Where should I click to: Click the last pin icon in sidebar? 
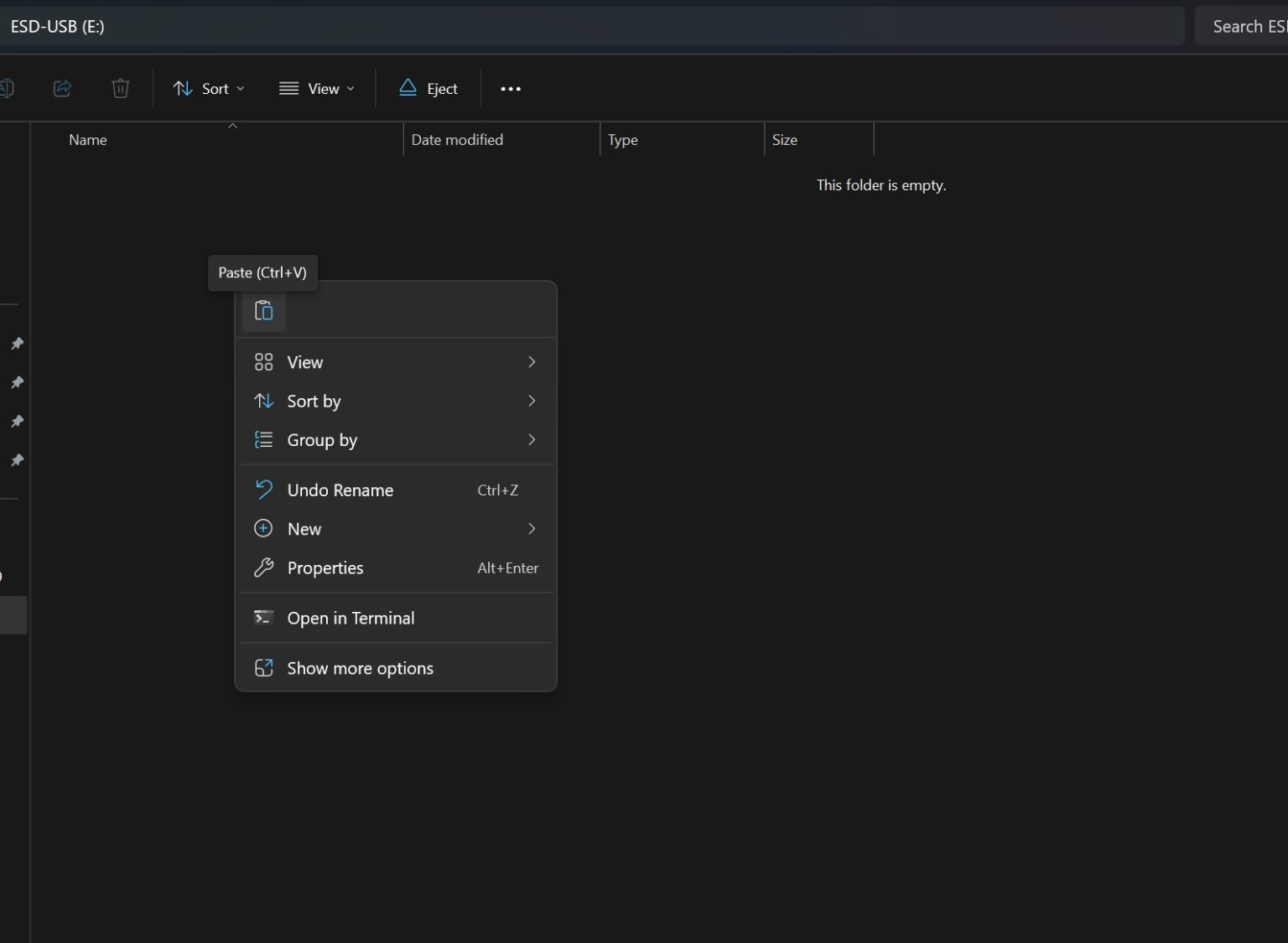tap(17, 460)
